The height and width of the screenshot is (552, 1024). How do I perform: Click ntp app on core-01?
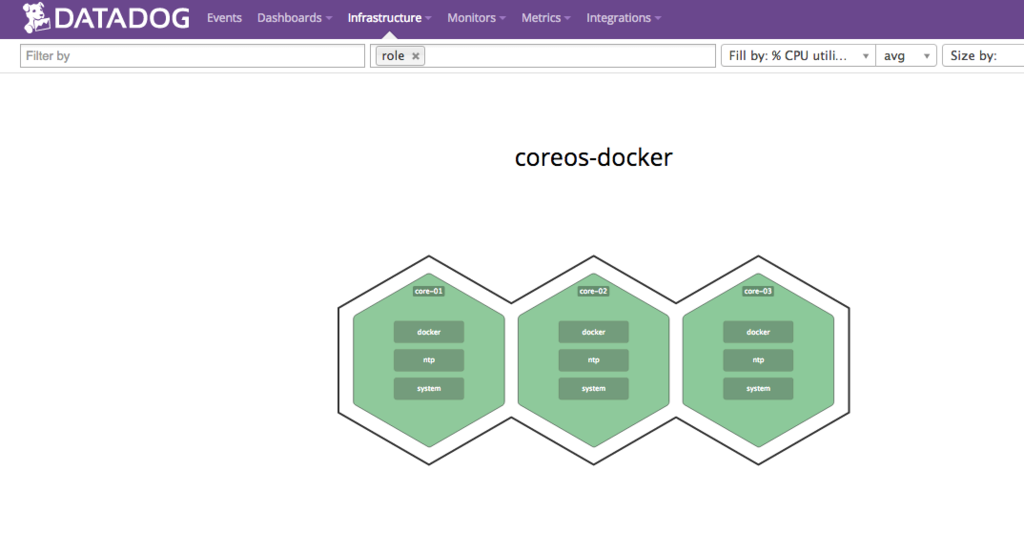429,360
